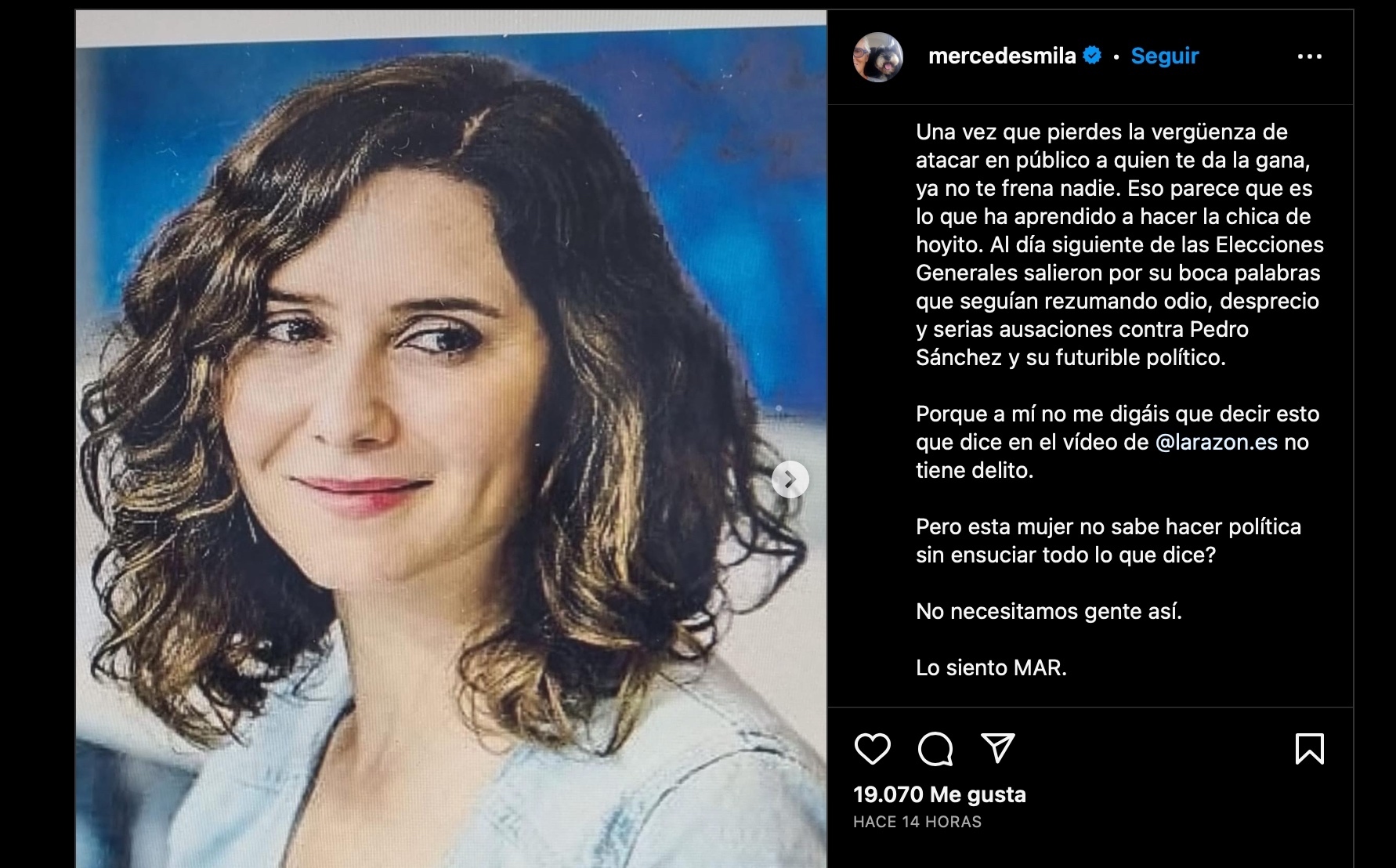Follow the account via Seguir
1396x868 pixels.
(1165, 56)
